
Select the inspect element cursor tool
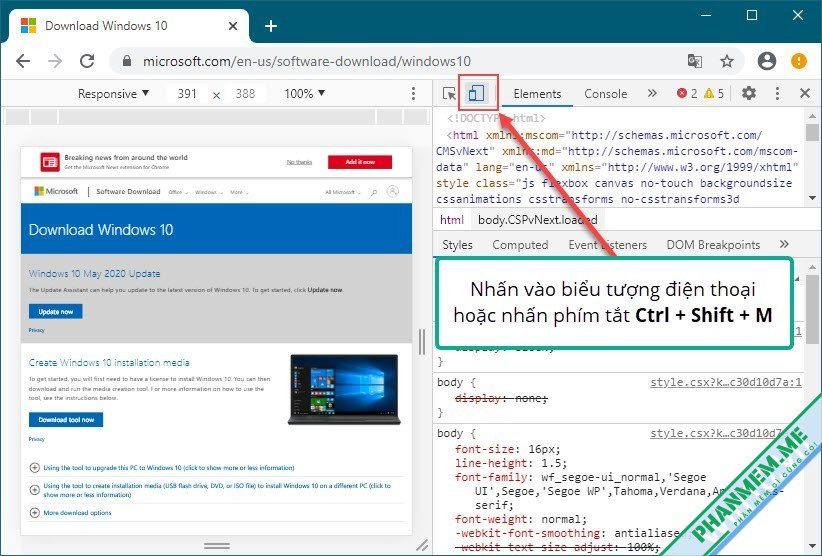click(449, 94)
